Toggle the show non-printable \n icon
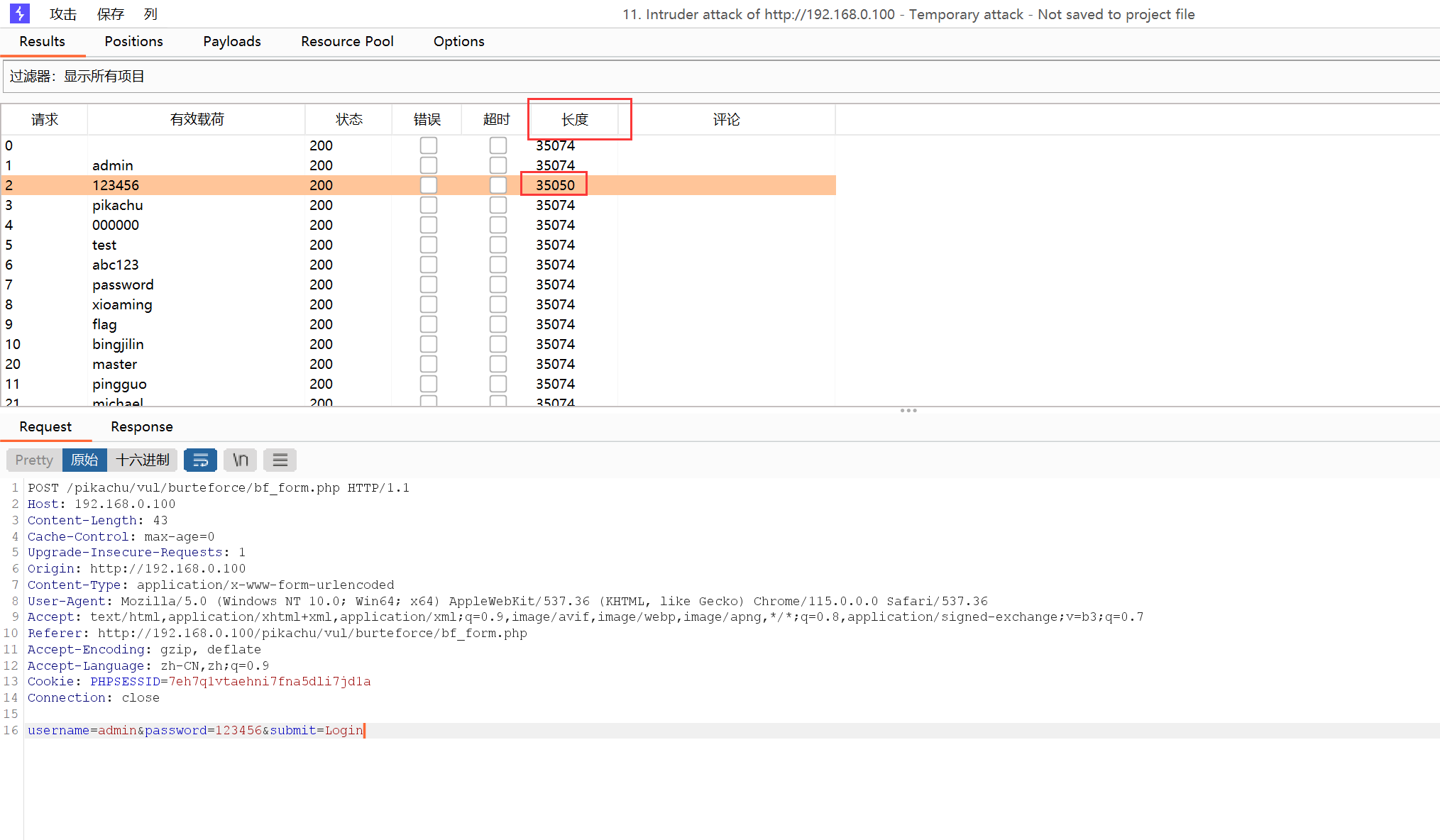This screenshot has height=840, width=1440. pos(241,460)
